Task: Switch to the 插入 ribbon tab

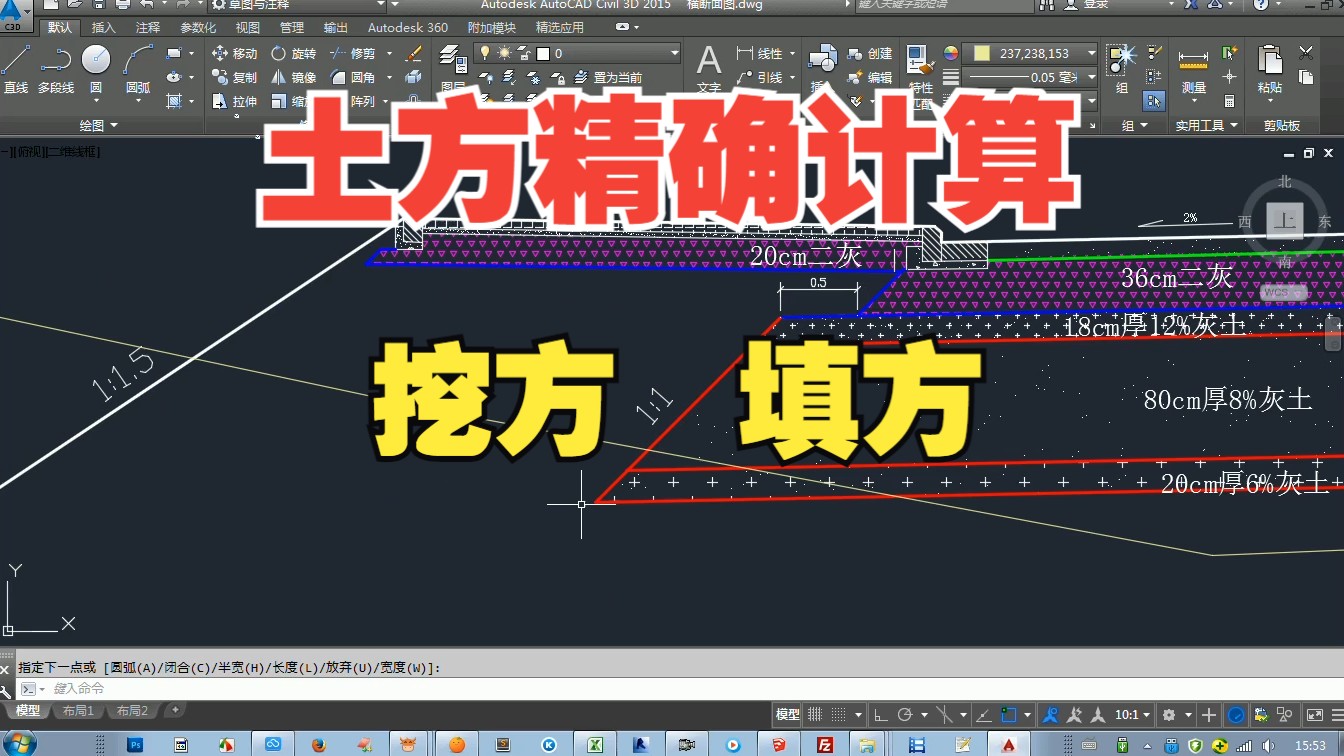Action: pyautogui.click(x=103, y=27)
